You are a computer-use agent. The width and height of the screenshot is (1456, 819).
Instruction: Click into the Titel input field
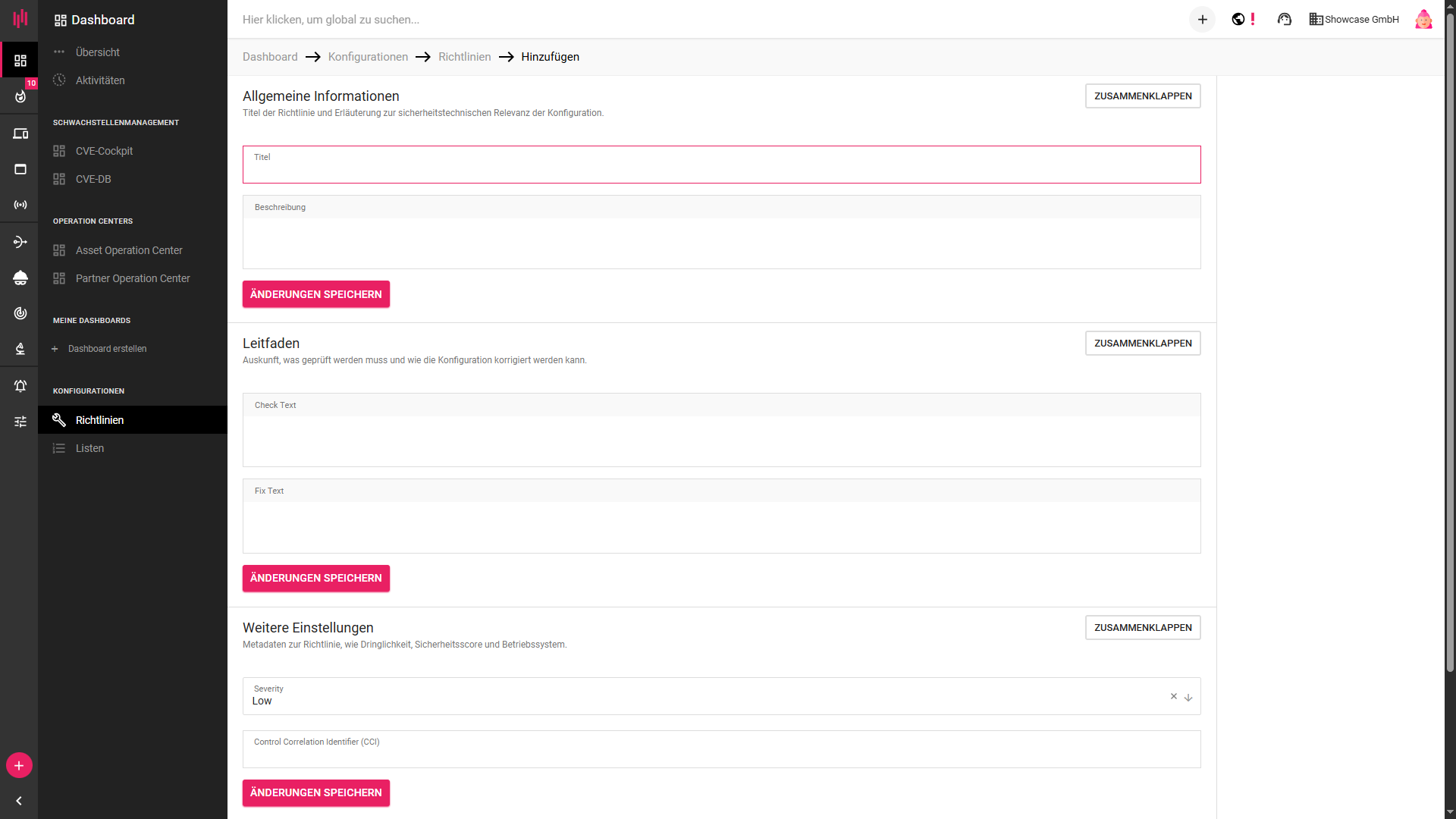point(720,168)
